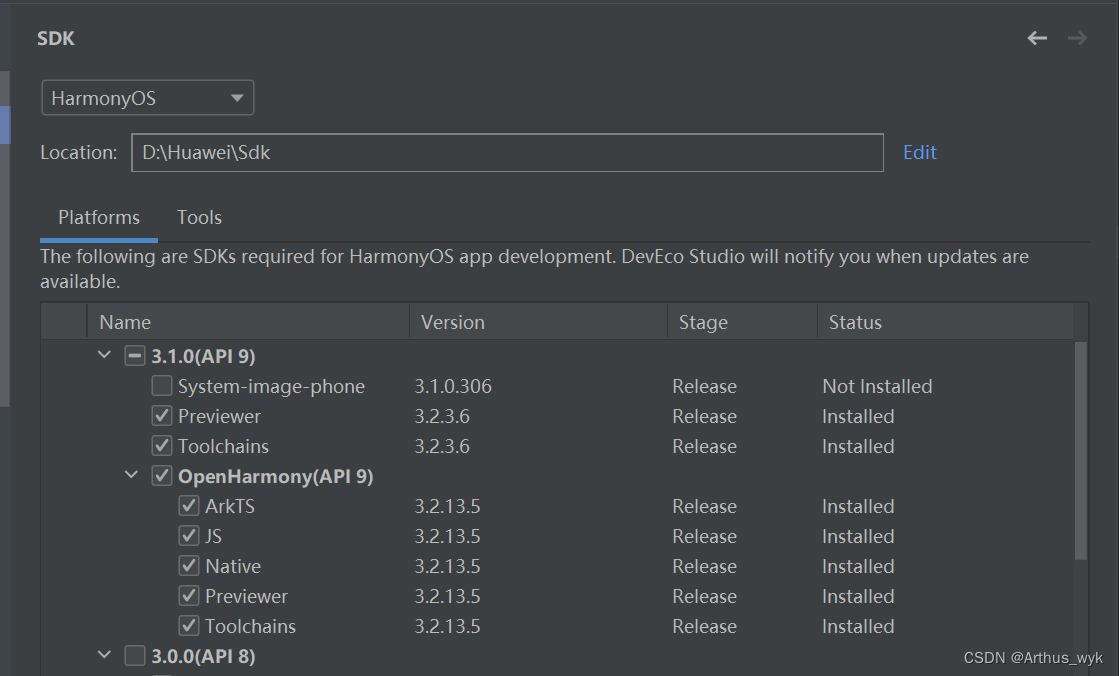The image size is (1119, 676).
Task: Click the back navigation arrow
Action: (1037, 37)
